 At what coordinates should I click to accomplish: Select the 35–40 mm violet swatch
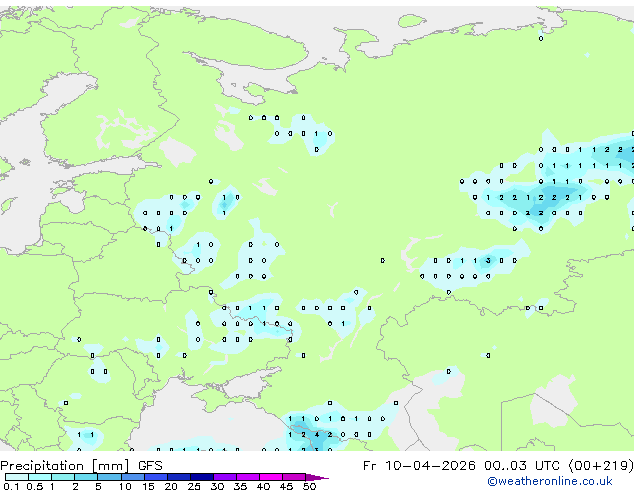[x=248, y=477]
